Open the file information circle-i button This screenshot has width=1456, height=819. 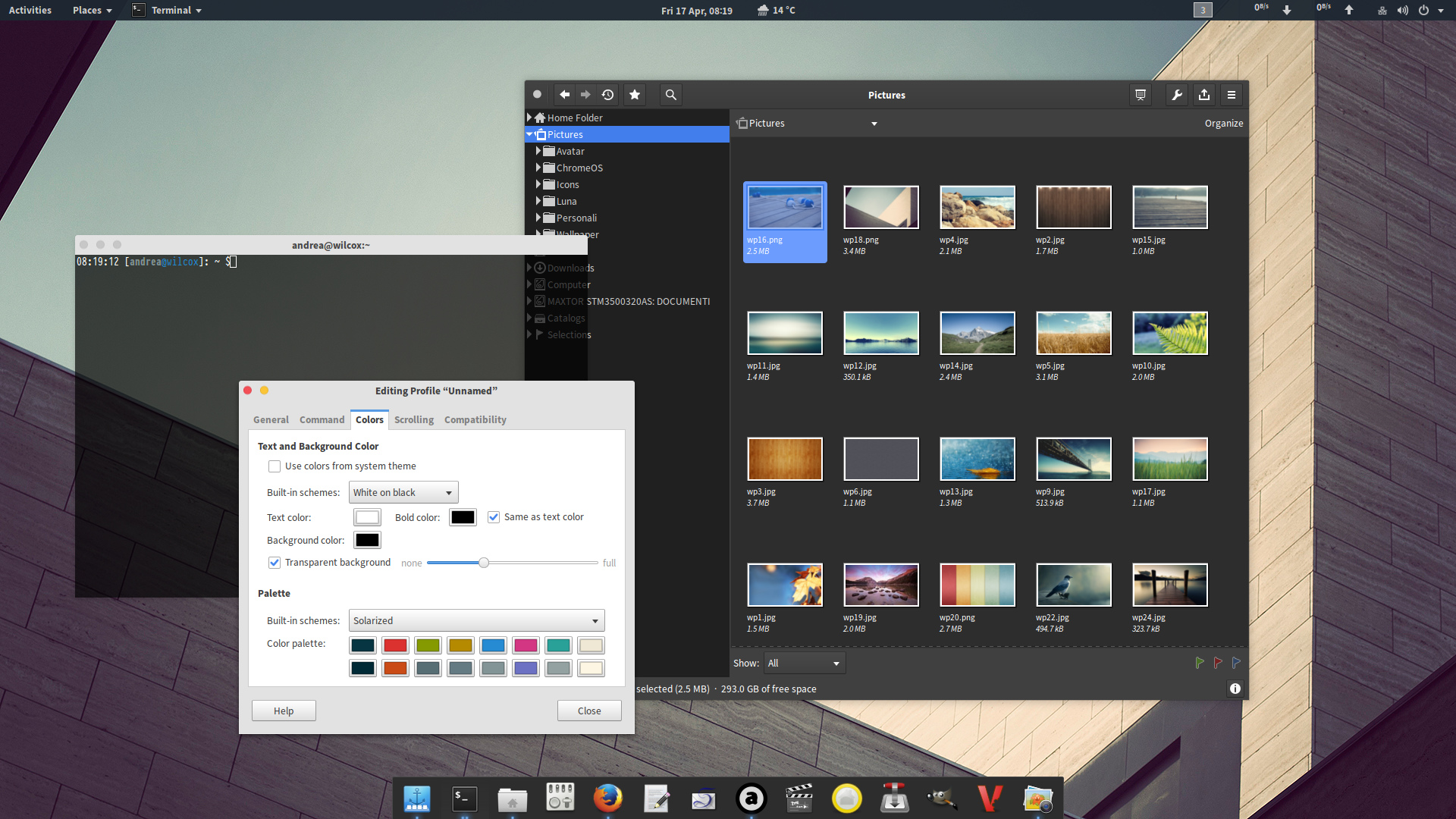click(x=1235, y=689)
